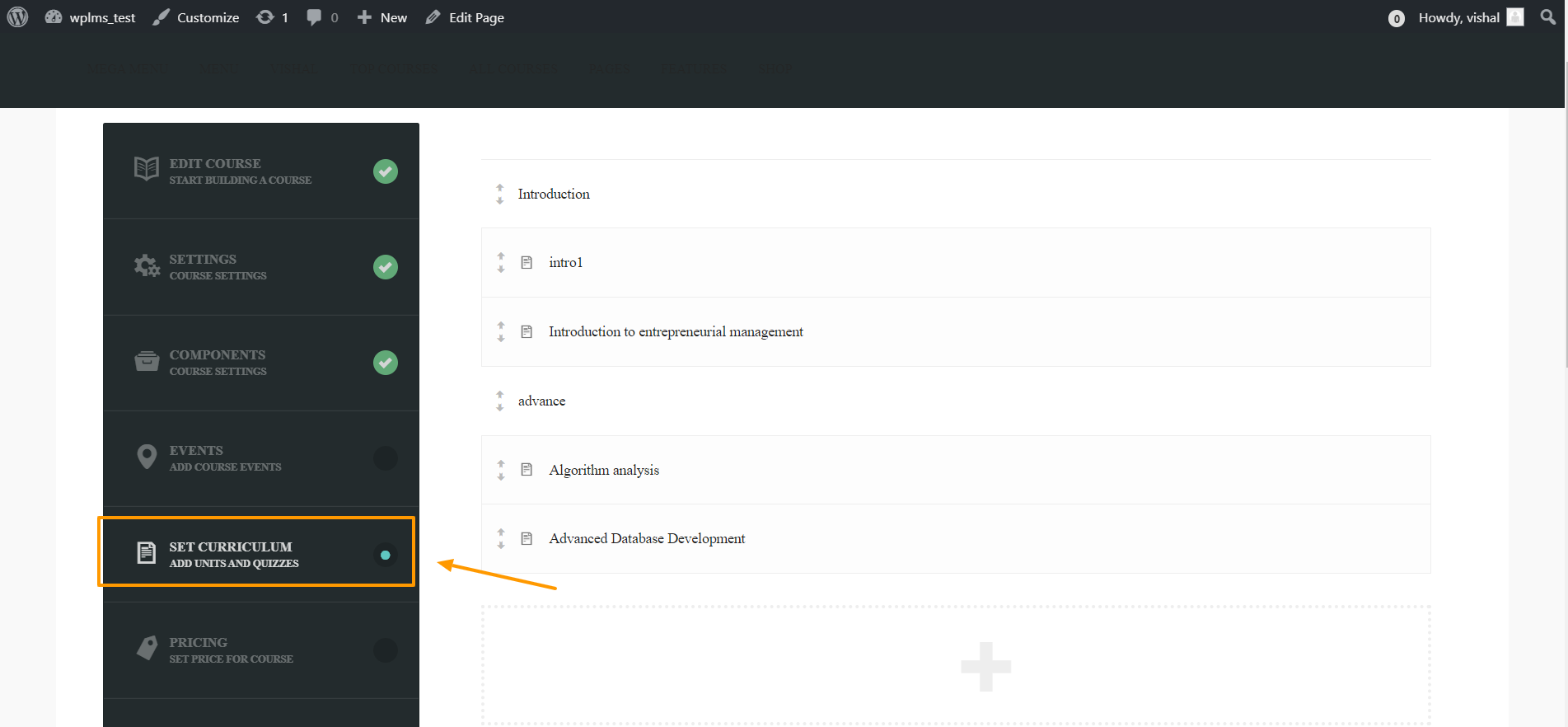This screenshot has height=727, width=1568.
Task: Click the unit document icon beside intro1
Action: coord(527,263)
